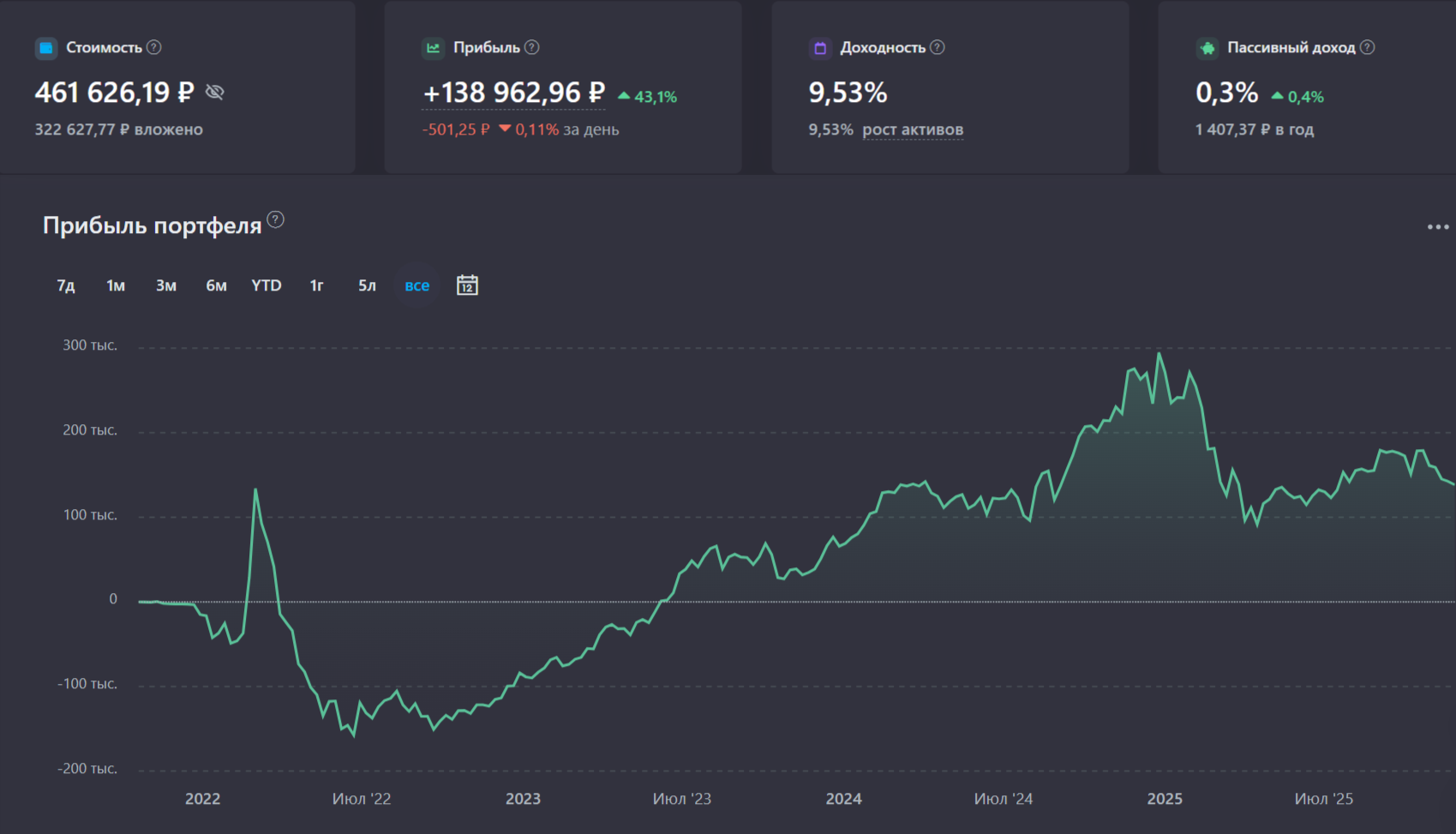Open the three-dots chart options menu
This screenshot has width=1456, height=834.
1437,227
